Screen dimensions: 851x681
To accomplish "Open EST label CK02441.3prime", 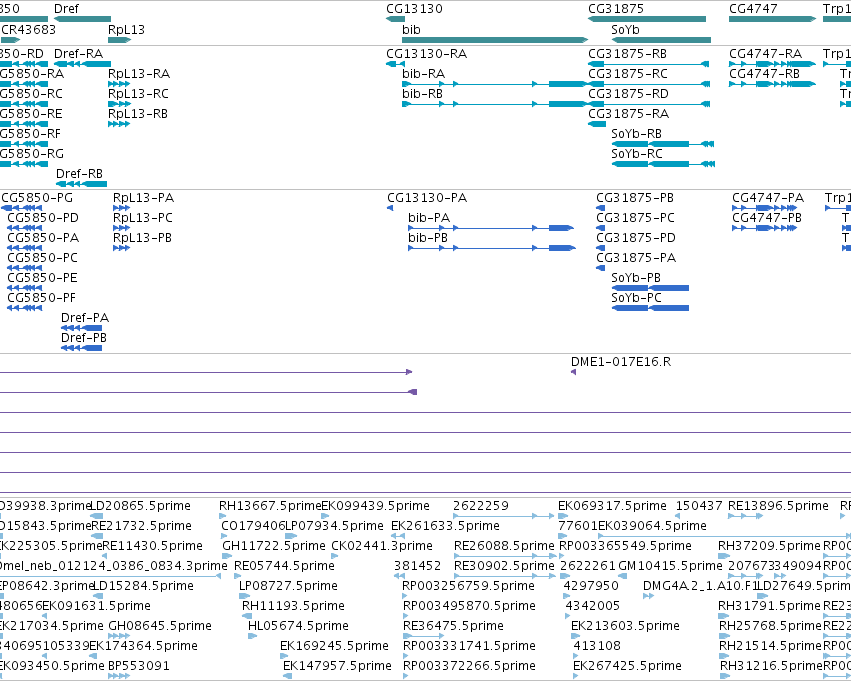I will pos(382,546).
